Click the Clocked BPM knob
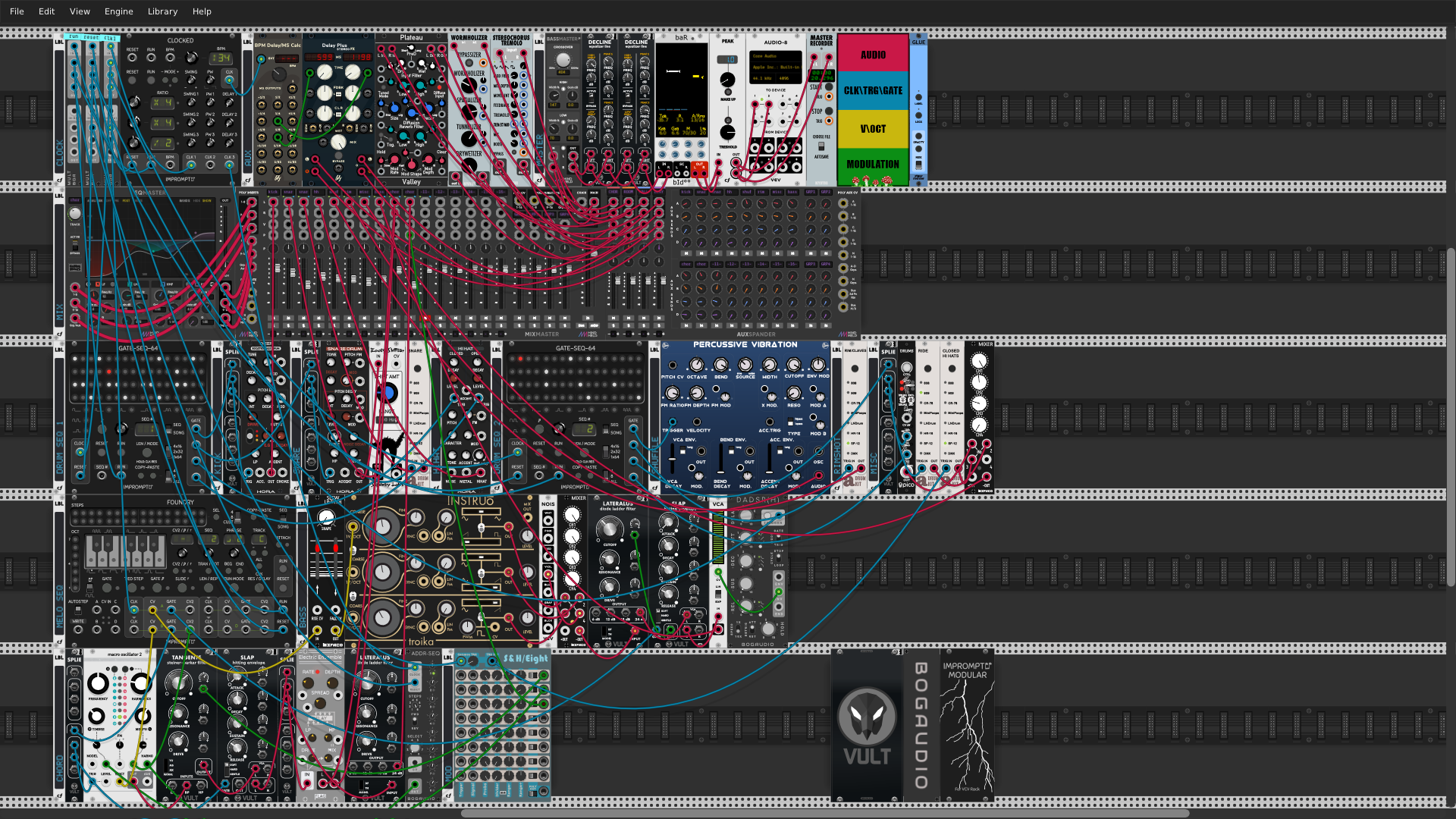The image size is (1456, 819). click(x=192, y=58)
